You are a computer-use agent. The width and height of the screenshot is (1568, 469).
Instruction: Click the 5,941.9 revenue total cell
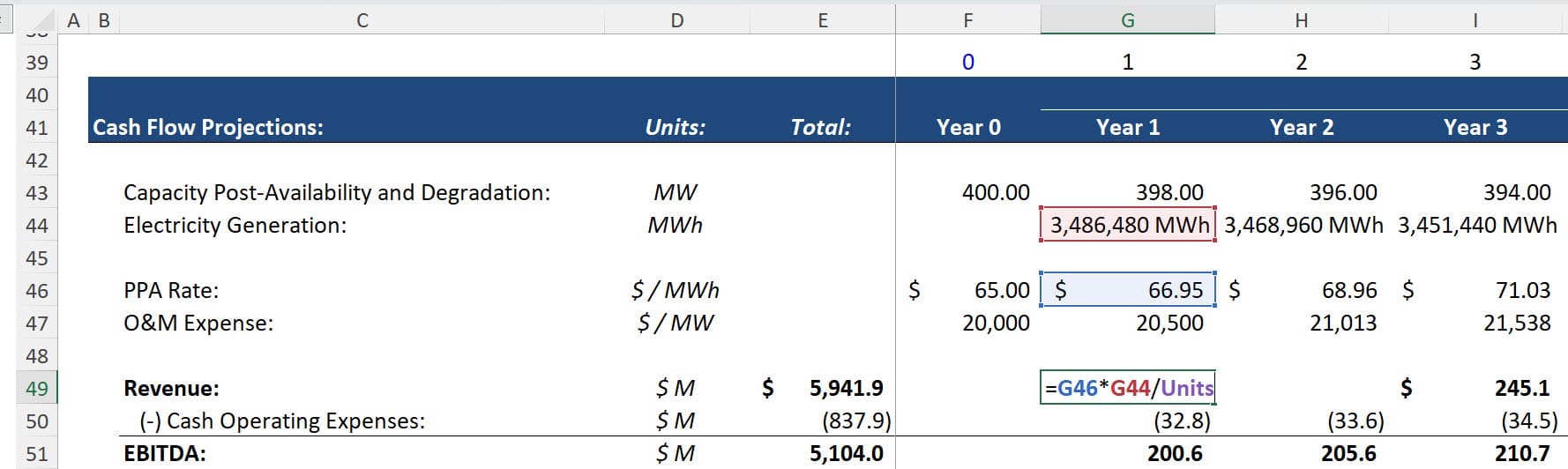[x=822, y=389]
